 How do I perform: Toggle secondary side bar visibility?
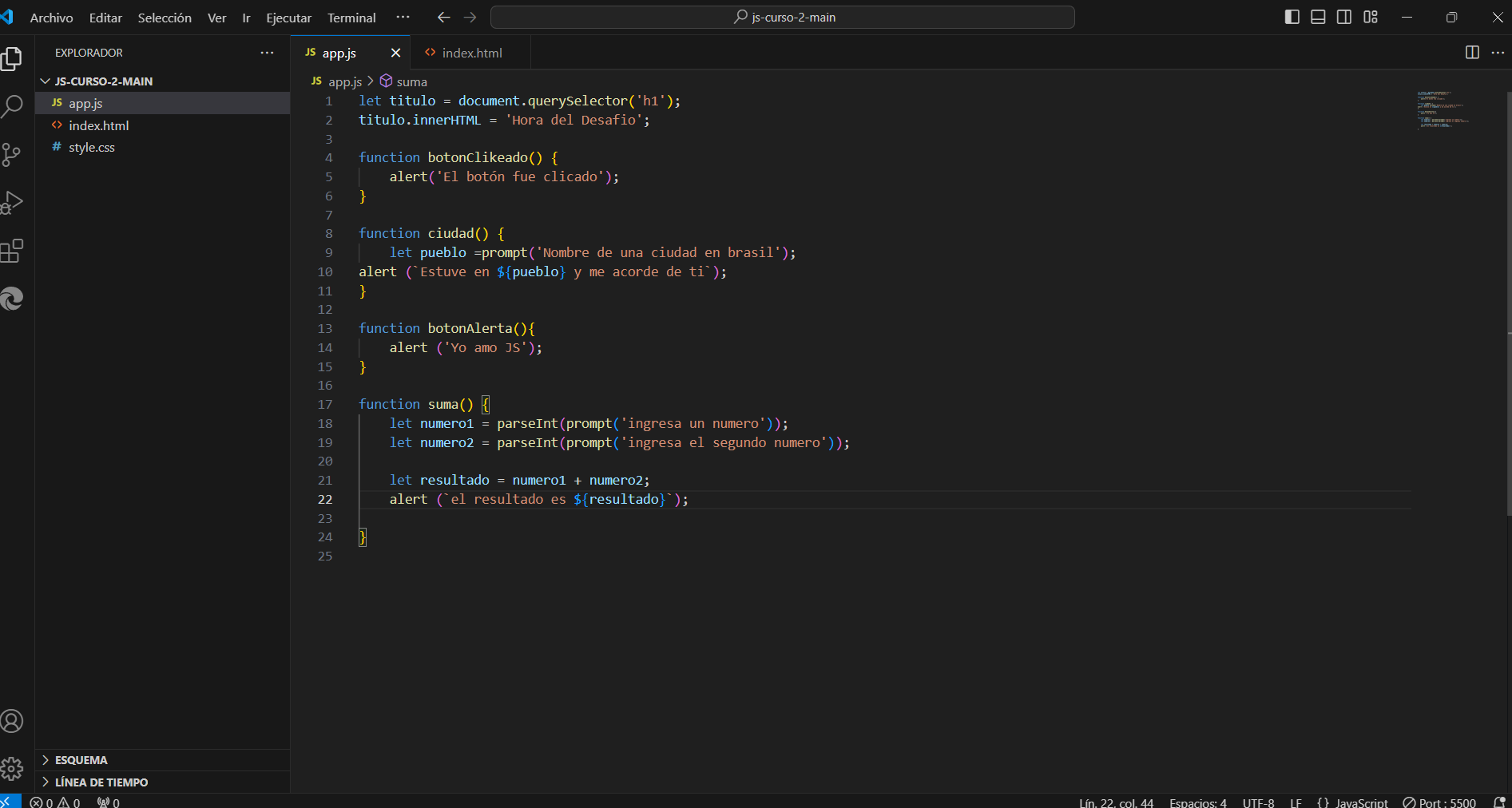point(1344,18)
